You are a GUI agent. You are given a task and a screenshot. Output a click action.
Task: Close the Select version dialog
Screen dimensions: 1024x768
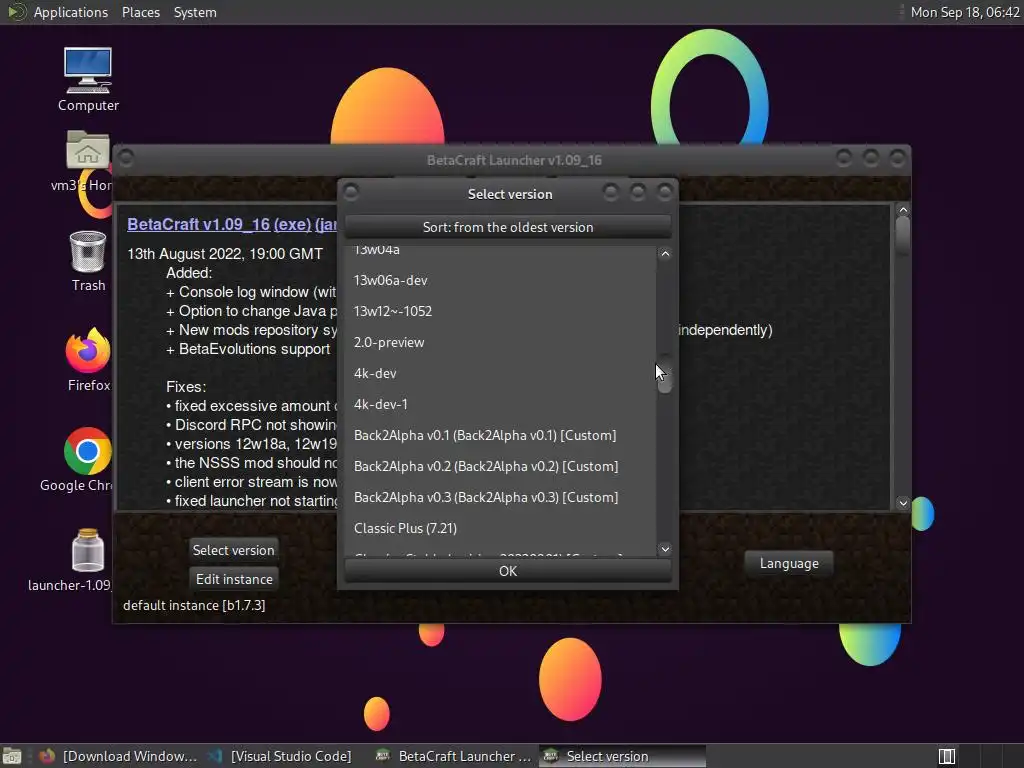(x=664, y=192)
